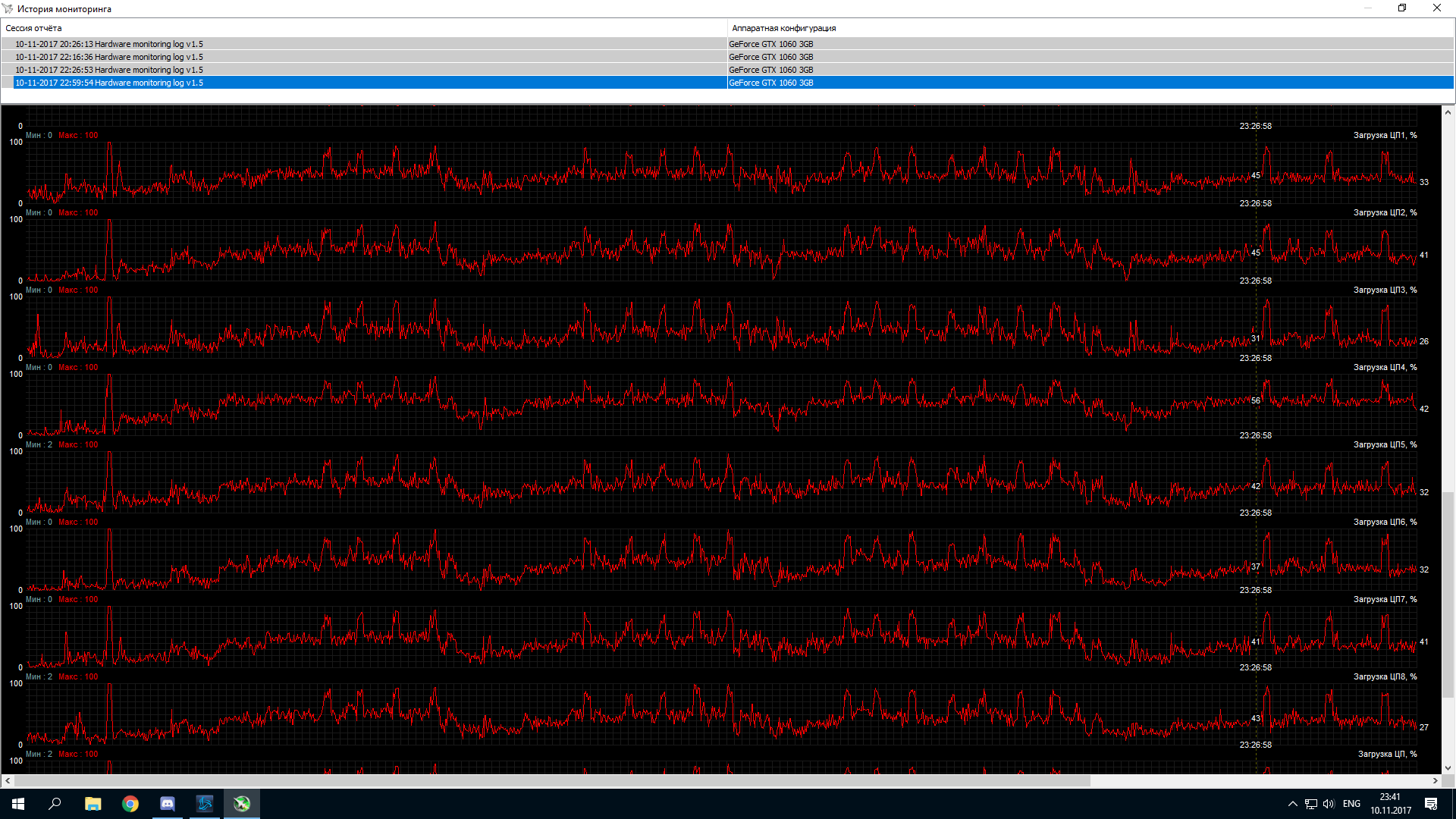This screenshot has width=1456, height=819.
Task: Switch to Battle.net app in taskbar
Action: click(205, 804)
